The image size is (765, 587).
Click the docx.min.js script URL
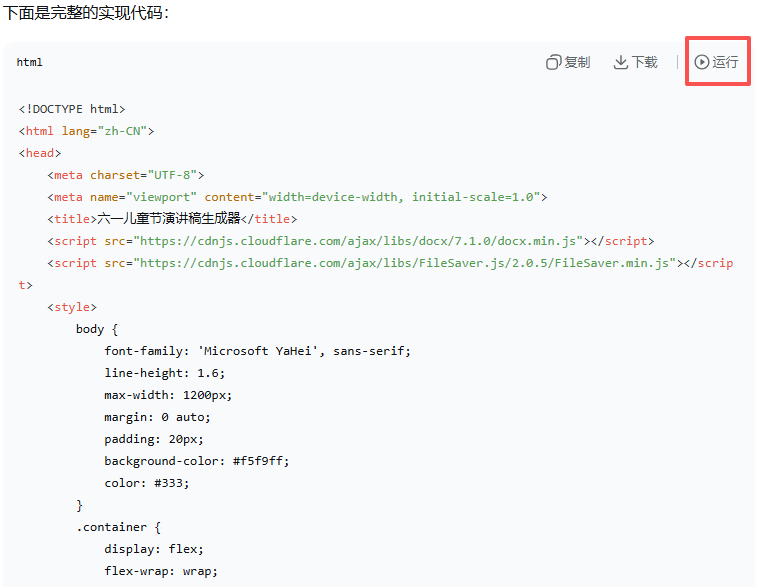pyautogui.click(x=359, y=241)
